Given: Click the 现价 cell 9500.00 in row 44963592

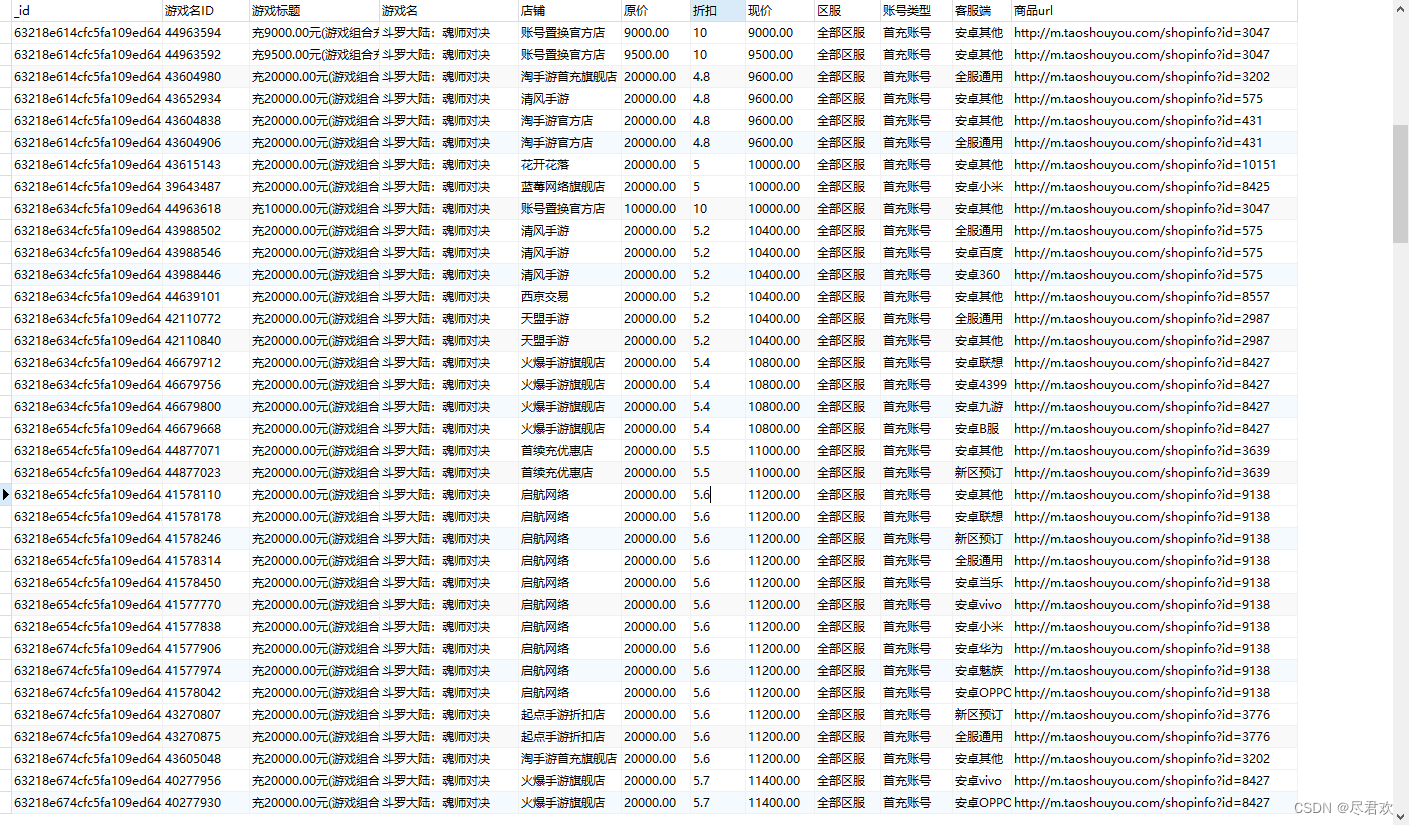Looking at the screenshot, I should pyautogui.click(x=780, y=55).
